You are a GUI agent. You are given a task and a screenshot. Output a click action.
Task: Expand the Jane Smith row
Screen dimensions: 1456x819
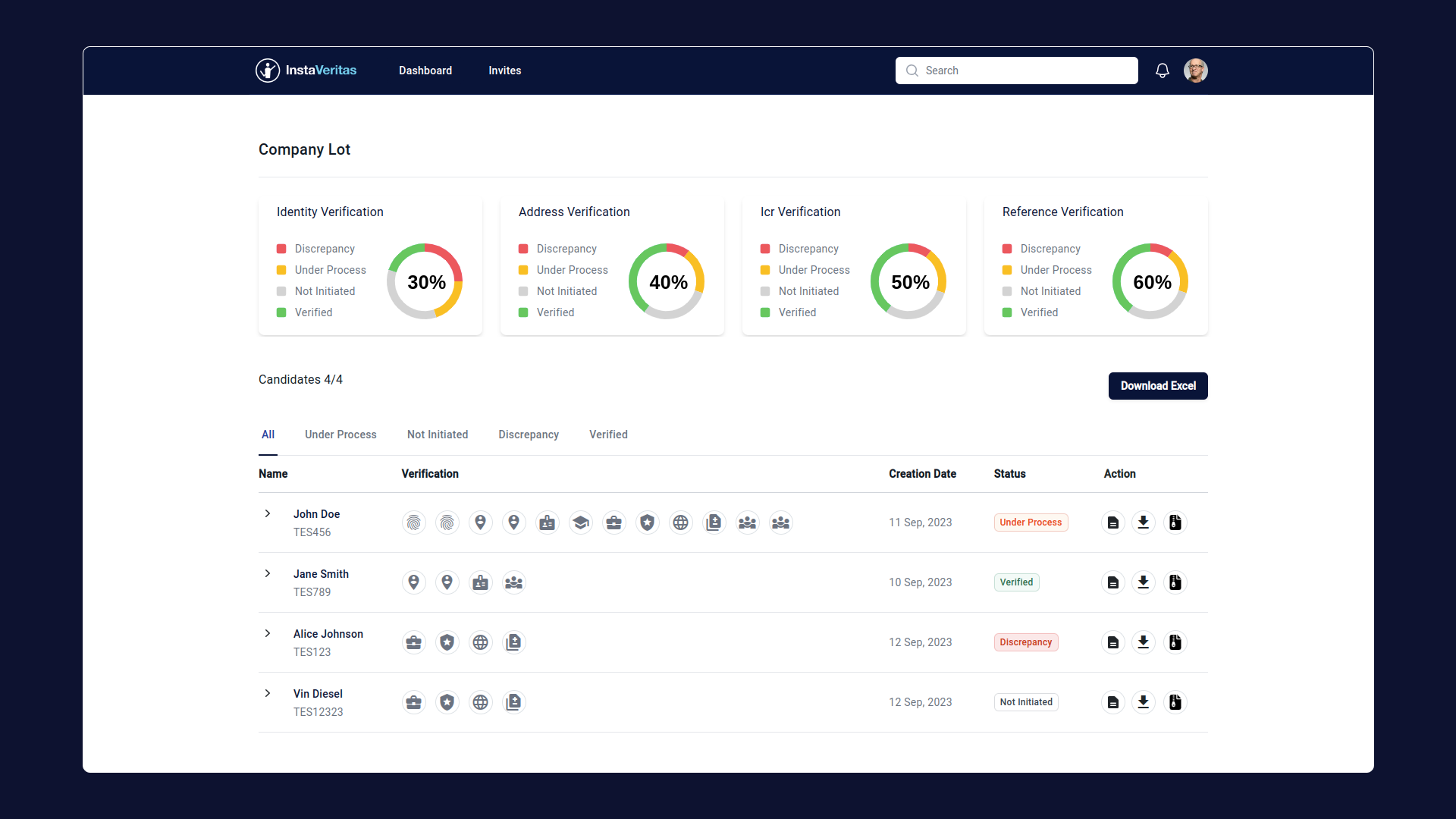click(x=268, y=574)
